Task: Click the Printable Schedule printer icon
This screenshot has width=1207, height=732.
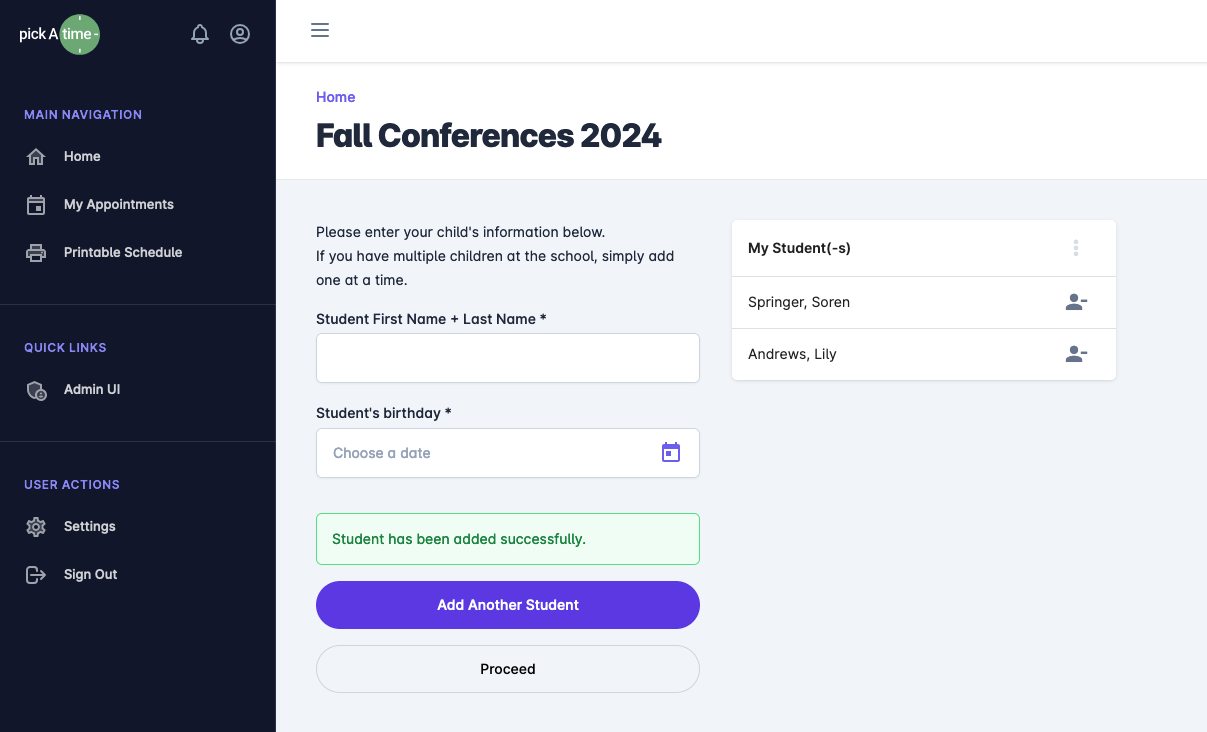Action: 36,253
